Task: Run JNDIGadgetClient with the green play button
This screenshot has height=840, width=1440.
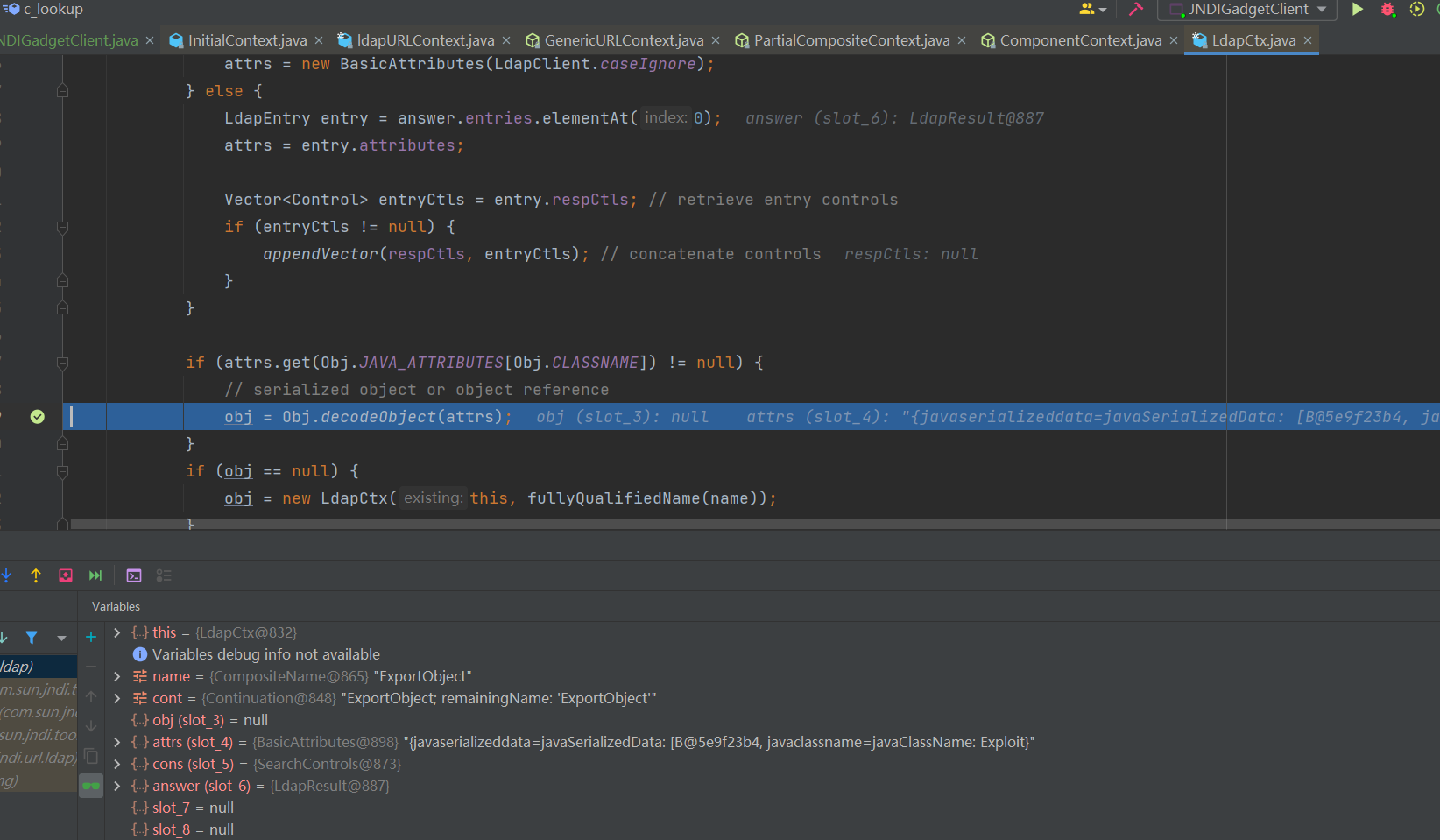Action: [1357, 10]
